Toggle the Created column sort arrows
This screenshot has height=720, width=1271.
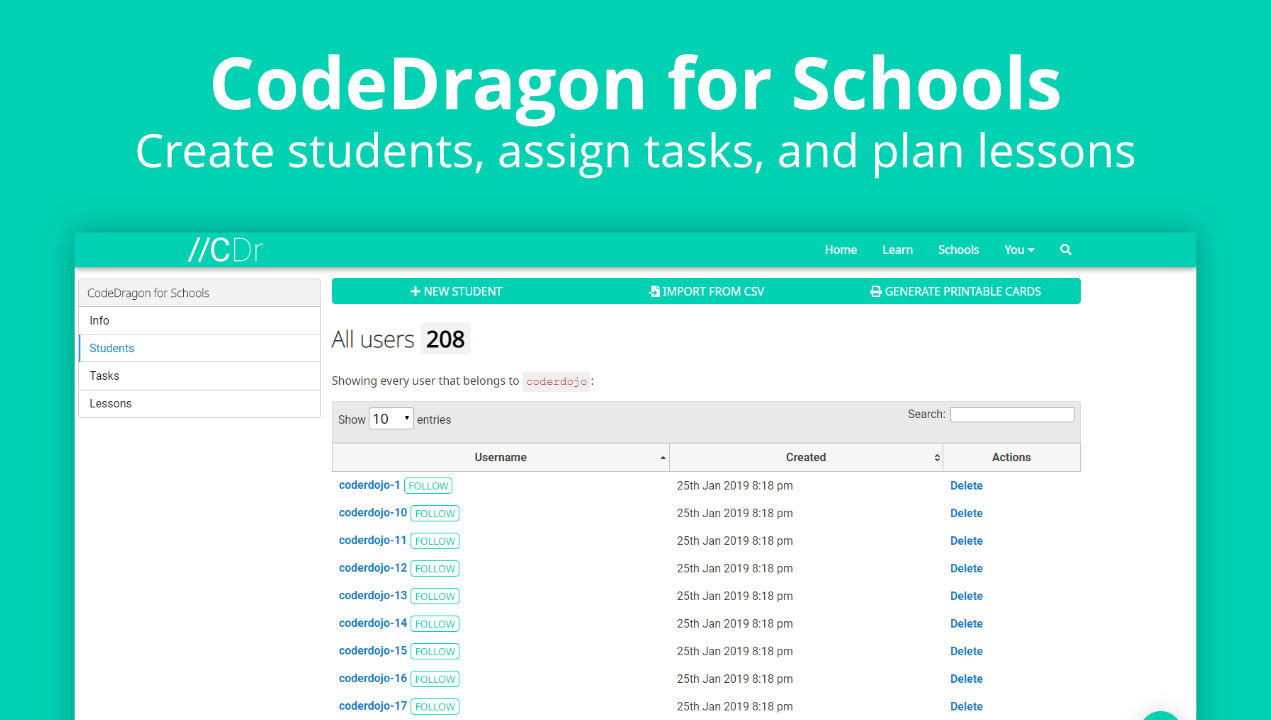point(938,457)
